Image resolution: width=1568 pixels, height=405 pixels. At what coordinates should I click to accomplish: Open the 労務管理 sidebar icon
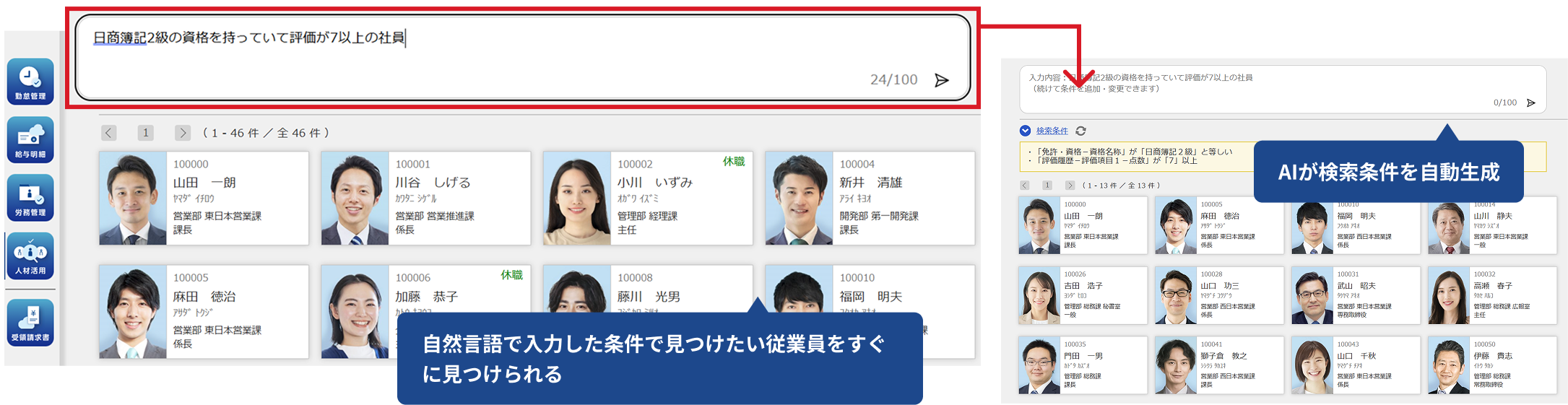click(x=30, y=197)
